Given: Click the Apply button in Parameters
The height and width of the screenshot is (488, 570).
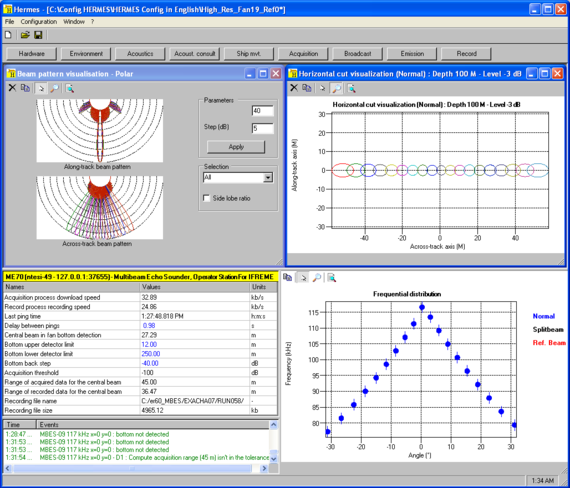Looking at the screenshot, I should (236, 147).
